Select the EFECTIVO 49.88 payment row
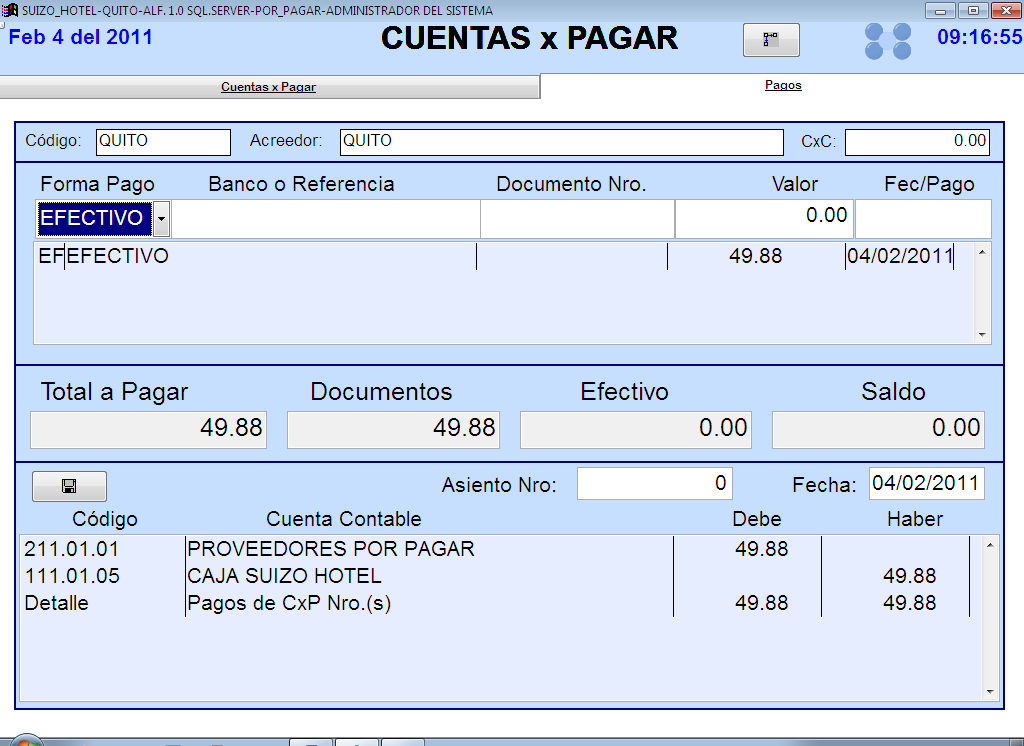 point(500,256)
